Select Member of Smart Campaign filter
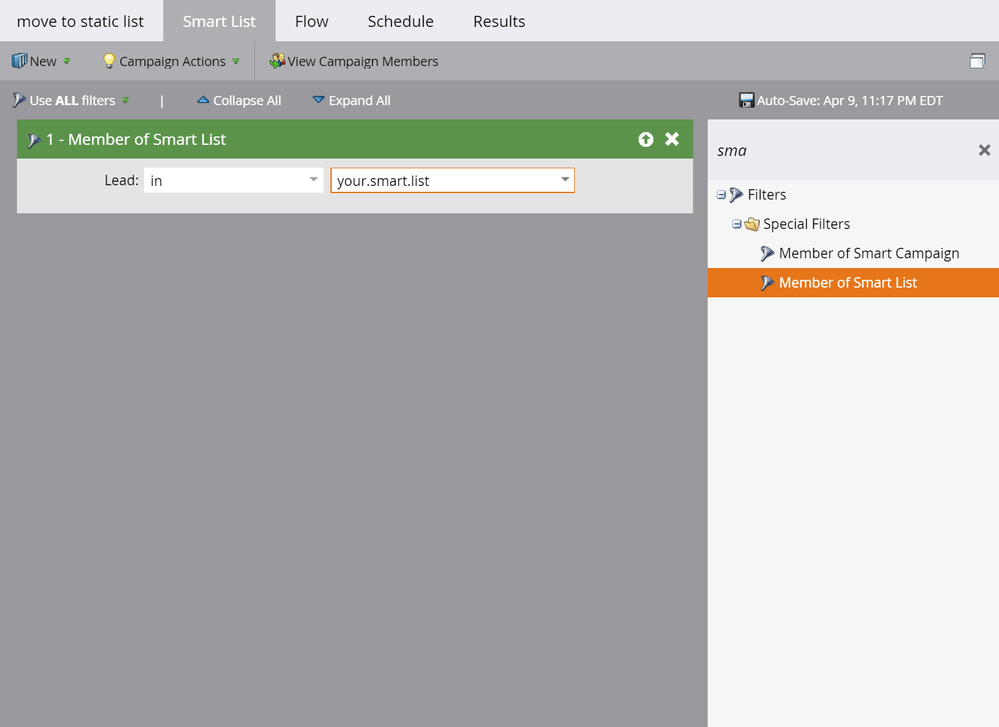The width and height of the screenshot is (999, 727). click(868, 253)
